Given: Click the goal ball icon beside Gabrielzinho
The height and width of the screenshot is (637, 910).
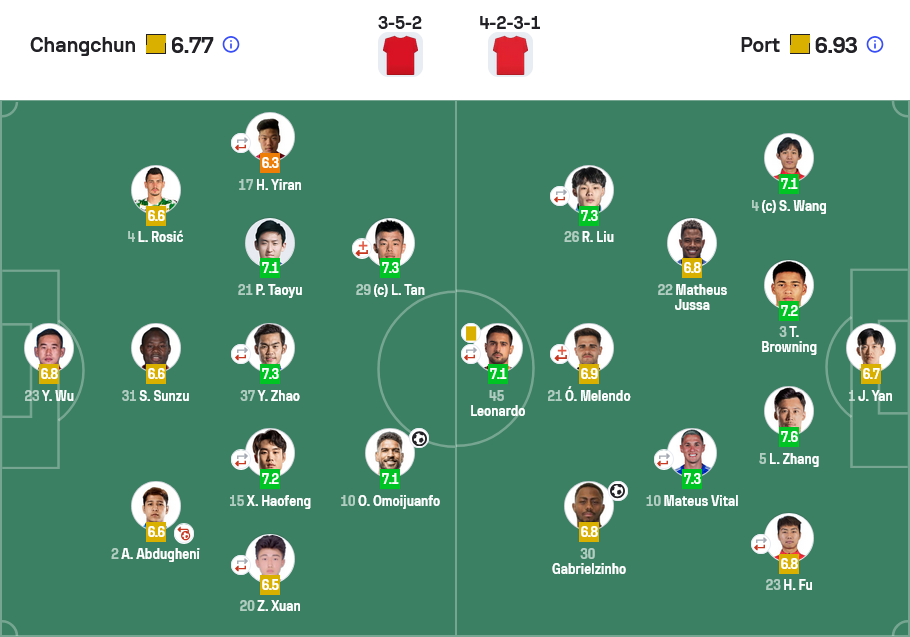Looking at the screenshot, I should [x=618, y=491].
